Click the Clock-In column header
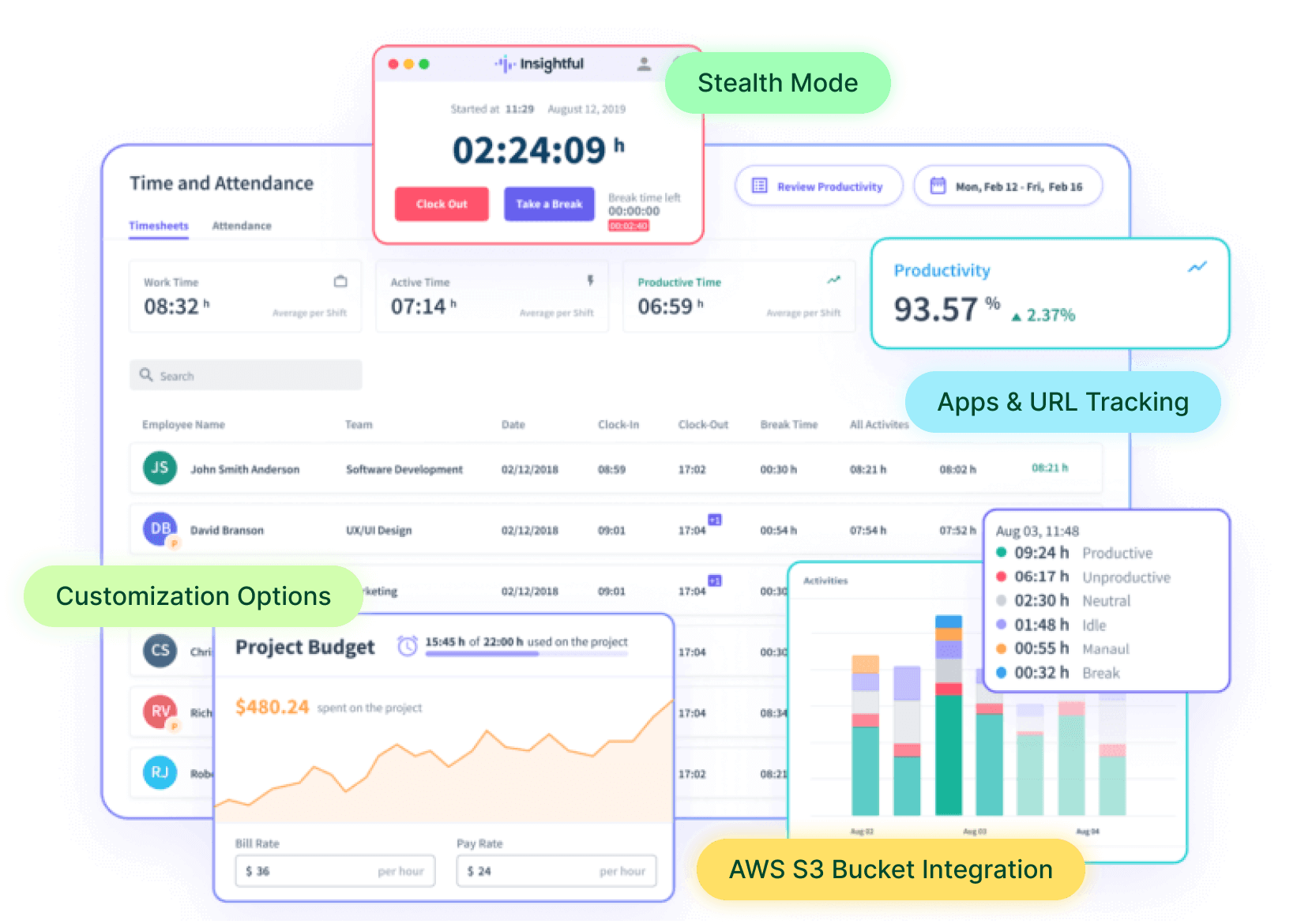 pos(618,425)
